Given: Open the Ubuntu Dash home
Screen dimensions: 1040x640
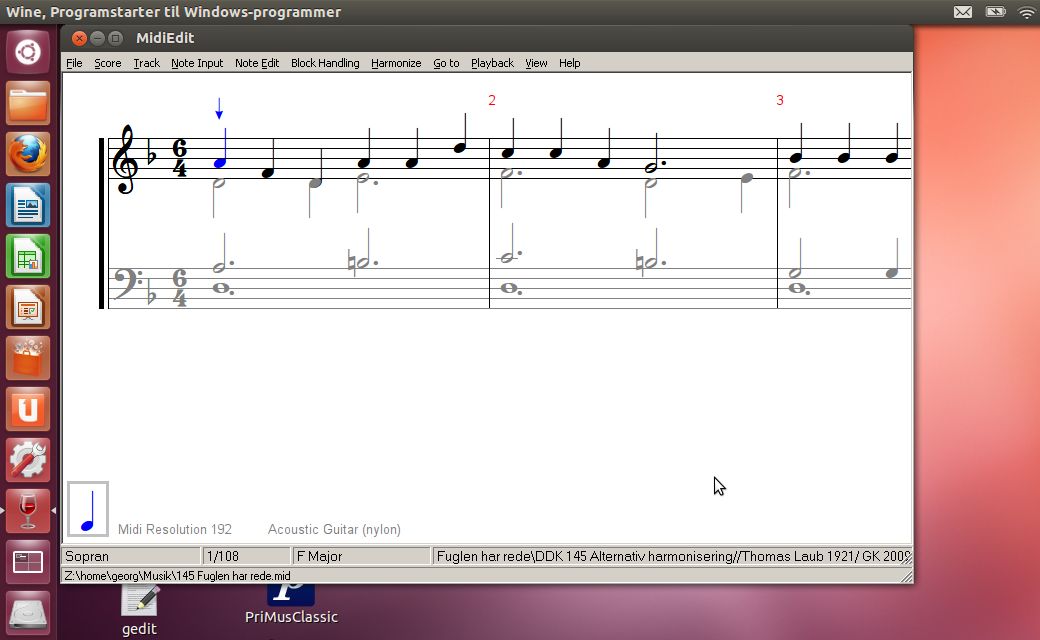Looking at the screenshot, I should [28, 52].
